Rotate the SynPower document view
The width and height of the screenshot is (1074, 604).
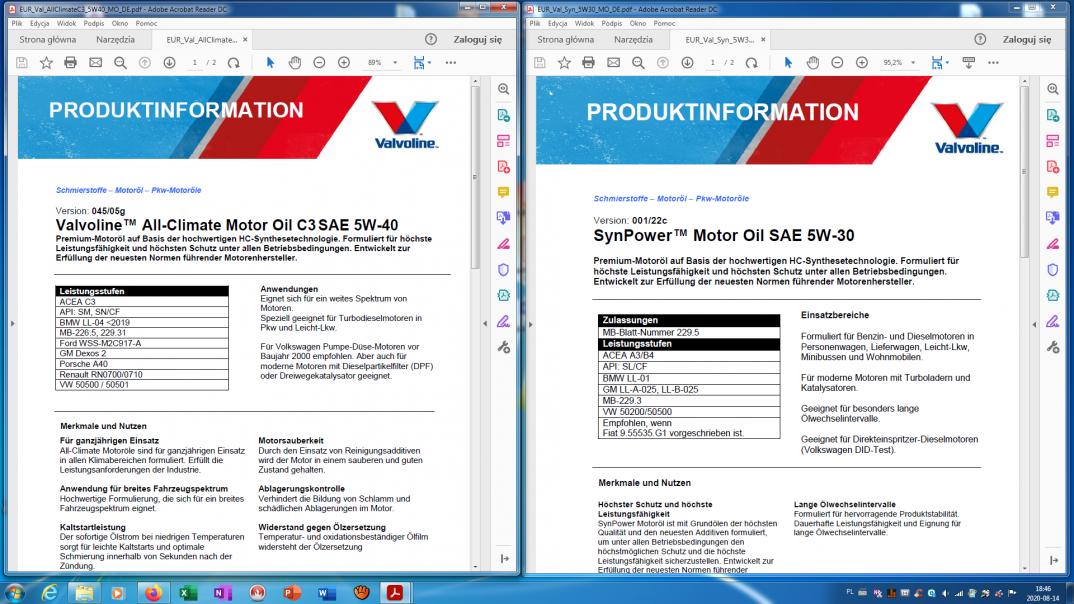tap(751, 63)
